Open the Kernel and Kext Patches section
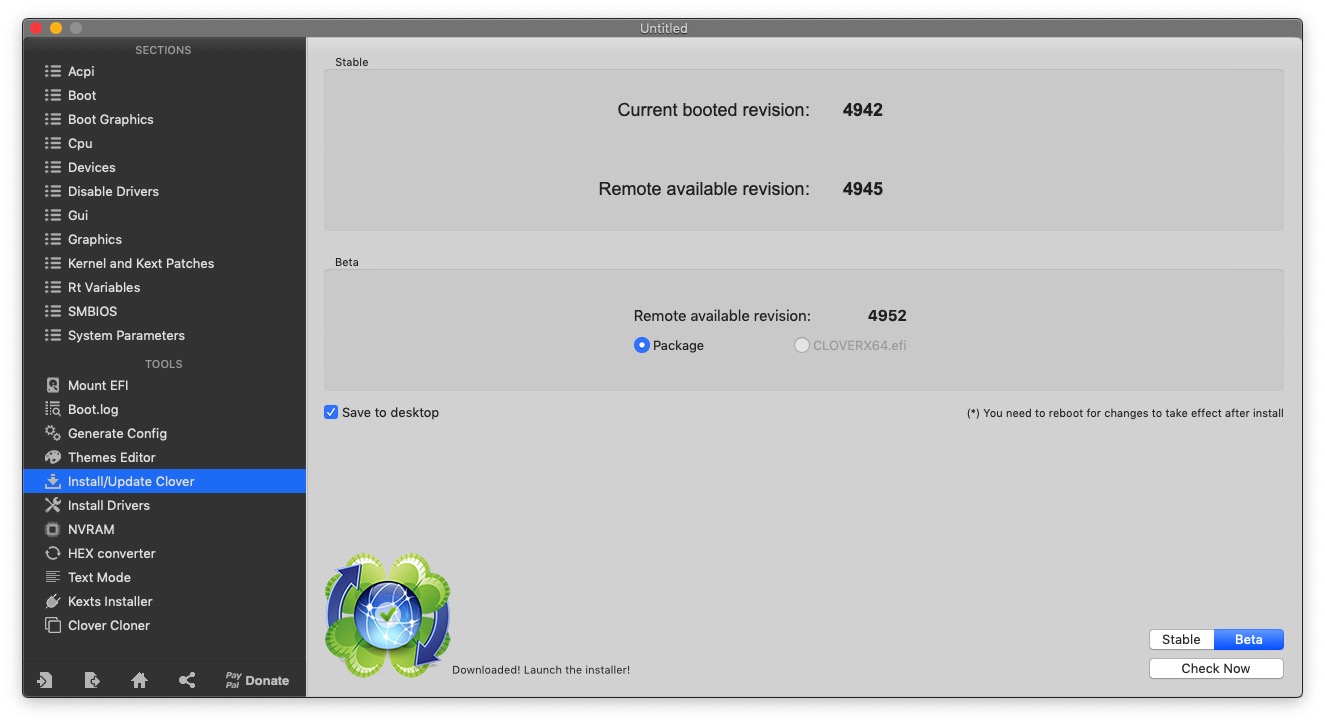 click(x=140, y=263)
